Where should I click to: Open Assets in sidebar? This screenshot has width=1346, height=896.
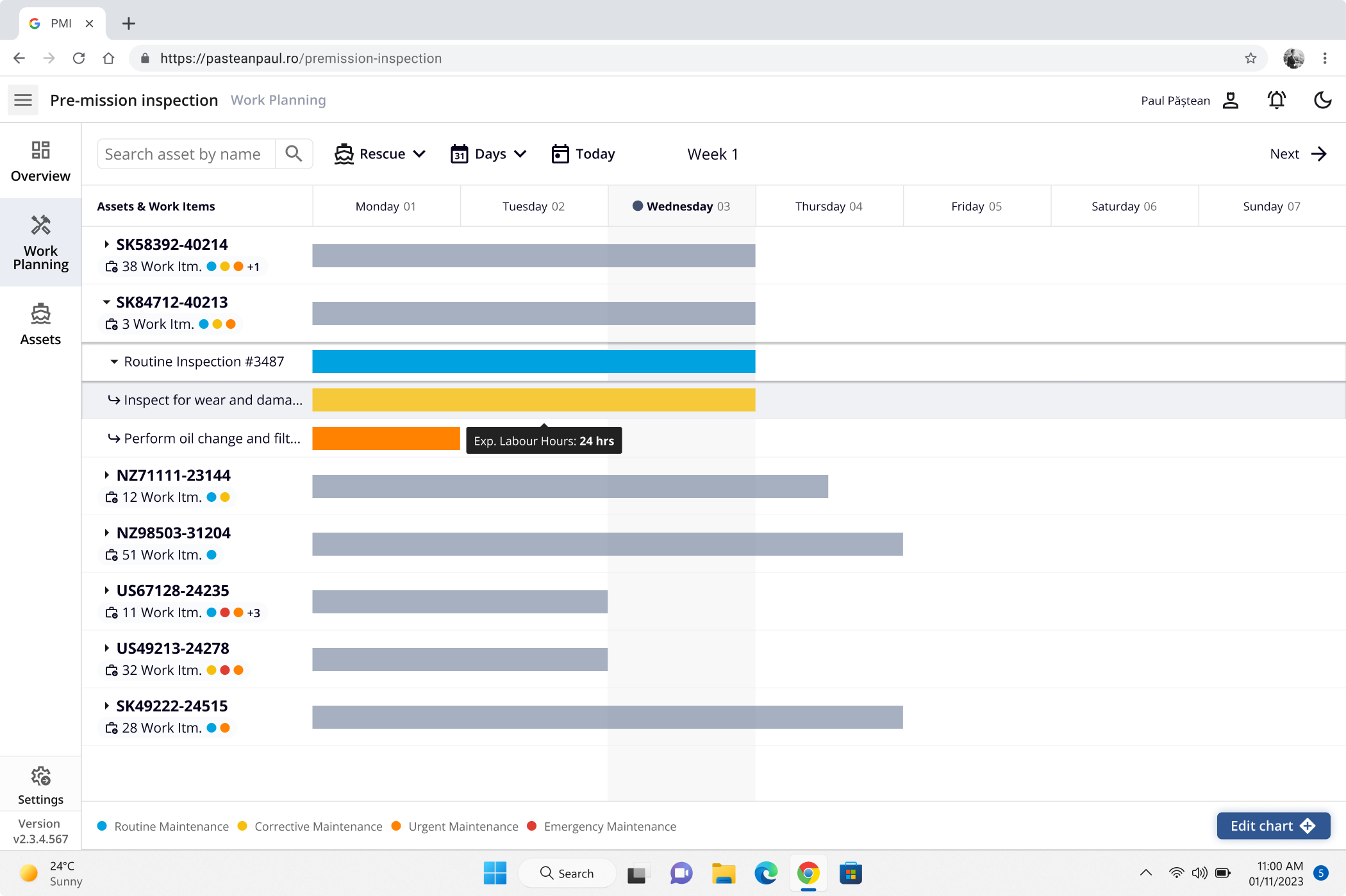40,324
